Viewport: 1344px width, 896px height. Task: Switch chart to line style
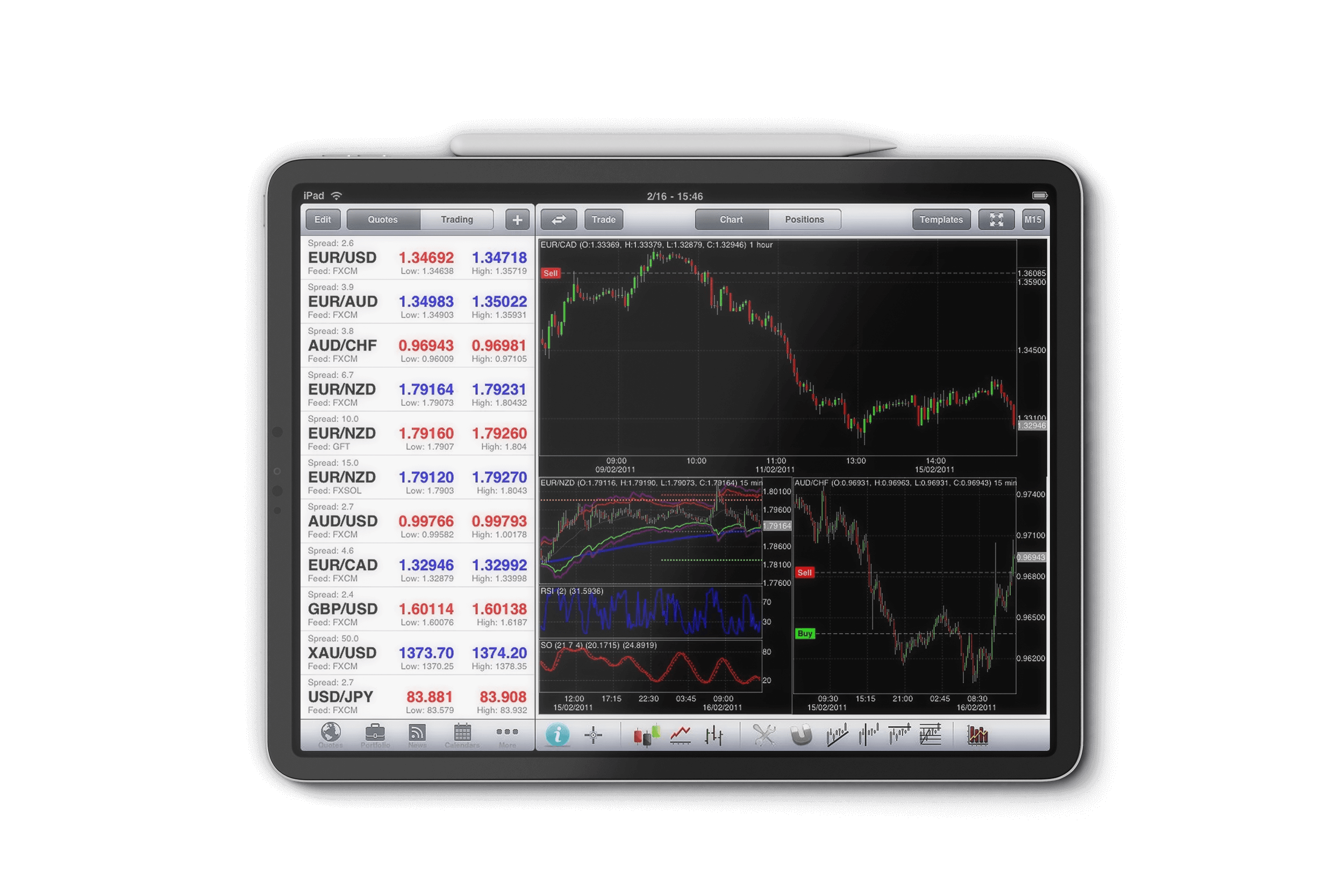(x=680, y=735)
